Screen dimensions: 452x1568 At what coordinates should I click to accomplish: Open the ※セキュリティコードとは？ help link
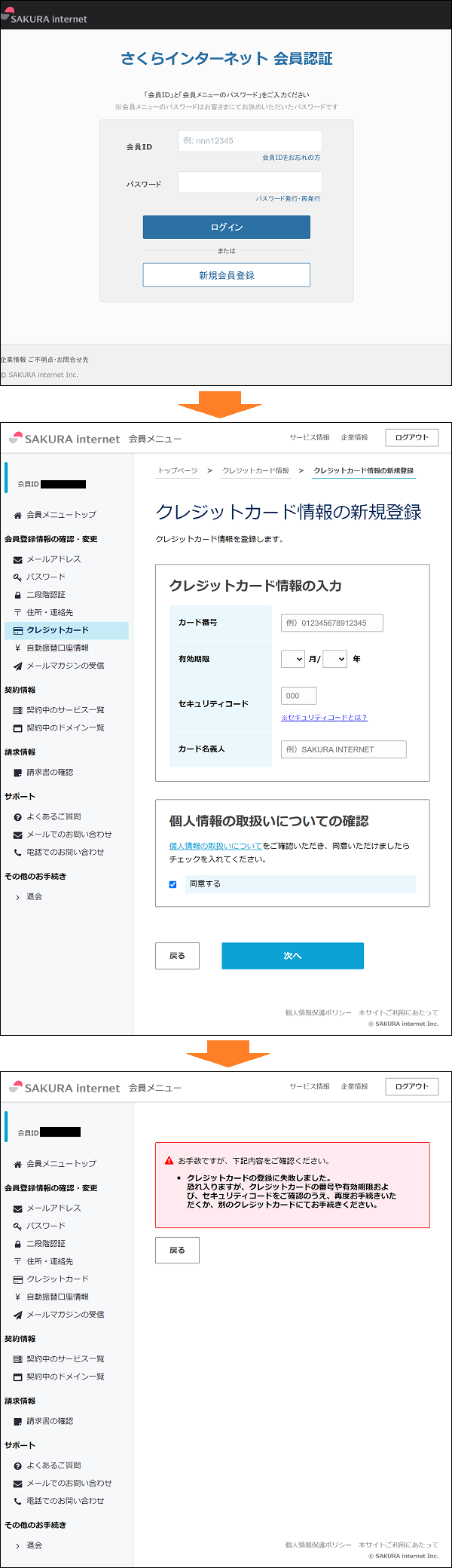pyautogui.click(x=324, y=717)
